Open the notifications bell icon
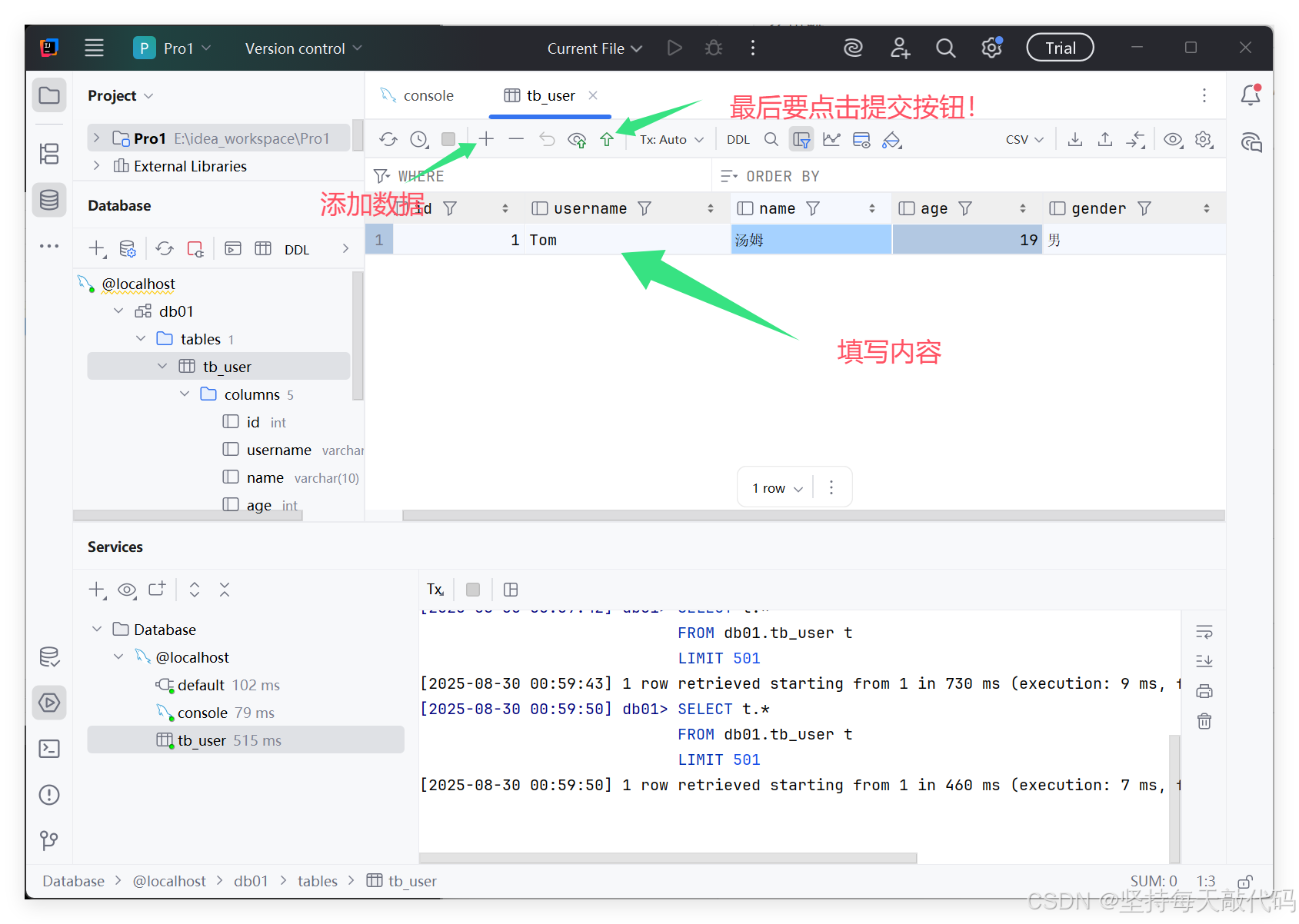 [1251, 95]
